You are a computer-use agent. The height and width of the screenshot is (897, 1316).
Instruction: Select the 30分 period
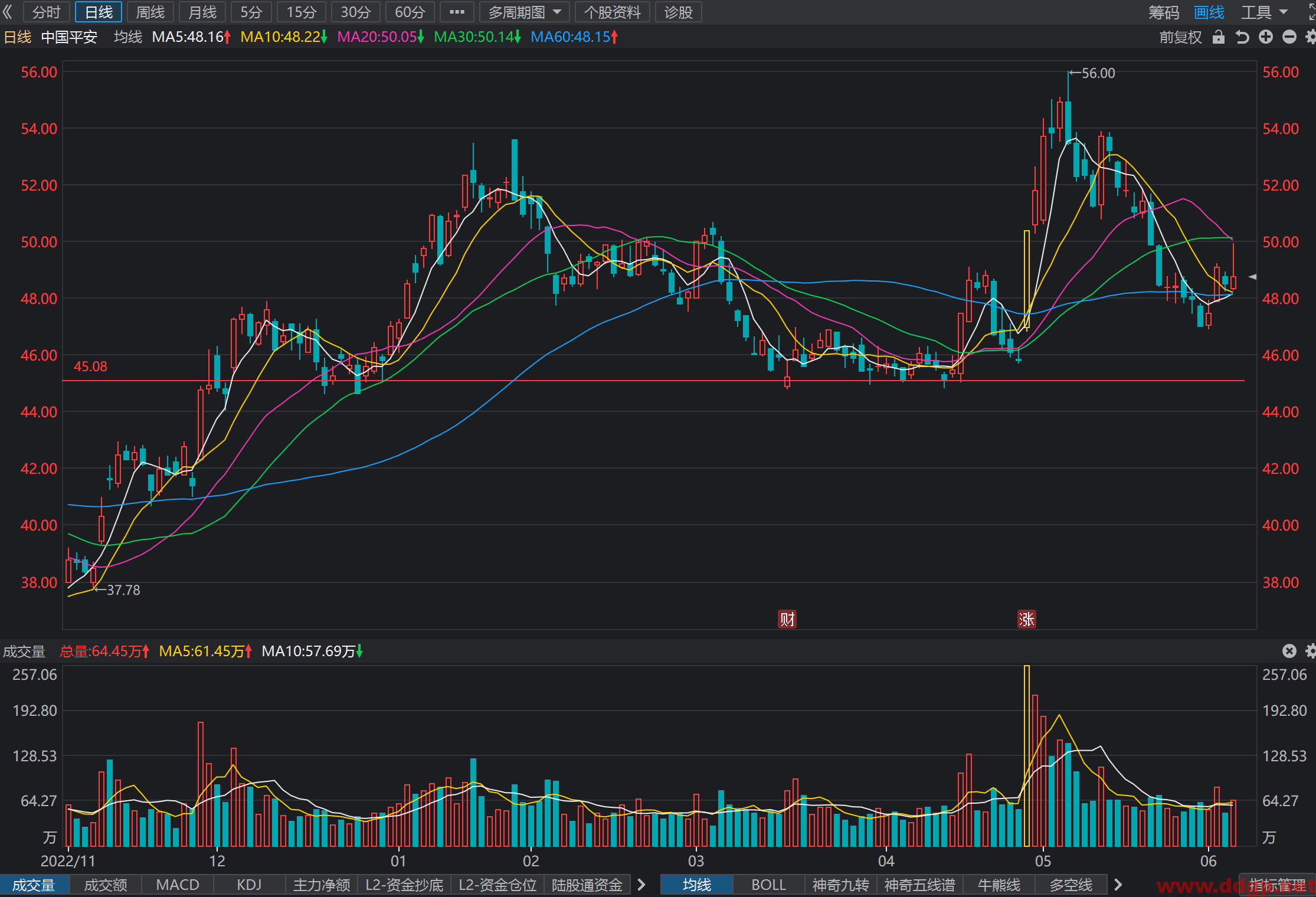point(356,12)
